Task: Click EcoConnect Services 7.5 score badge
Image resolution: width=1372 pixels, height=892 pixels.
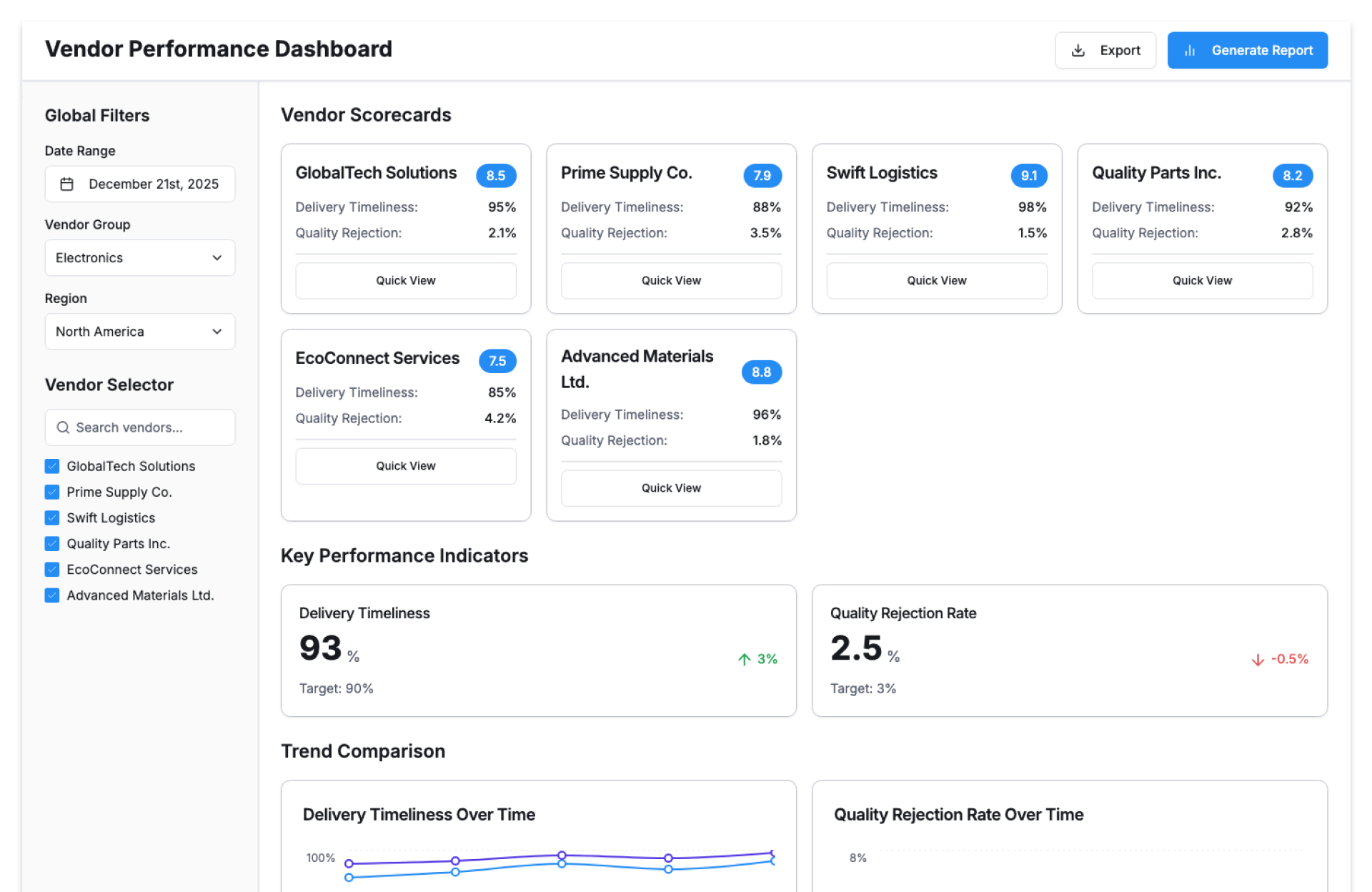Action: tap(497, 361)
